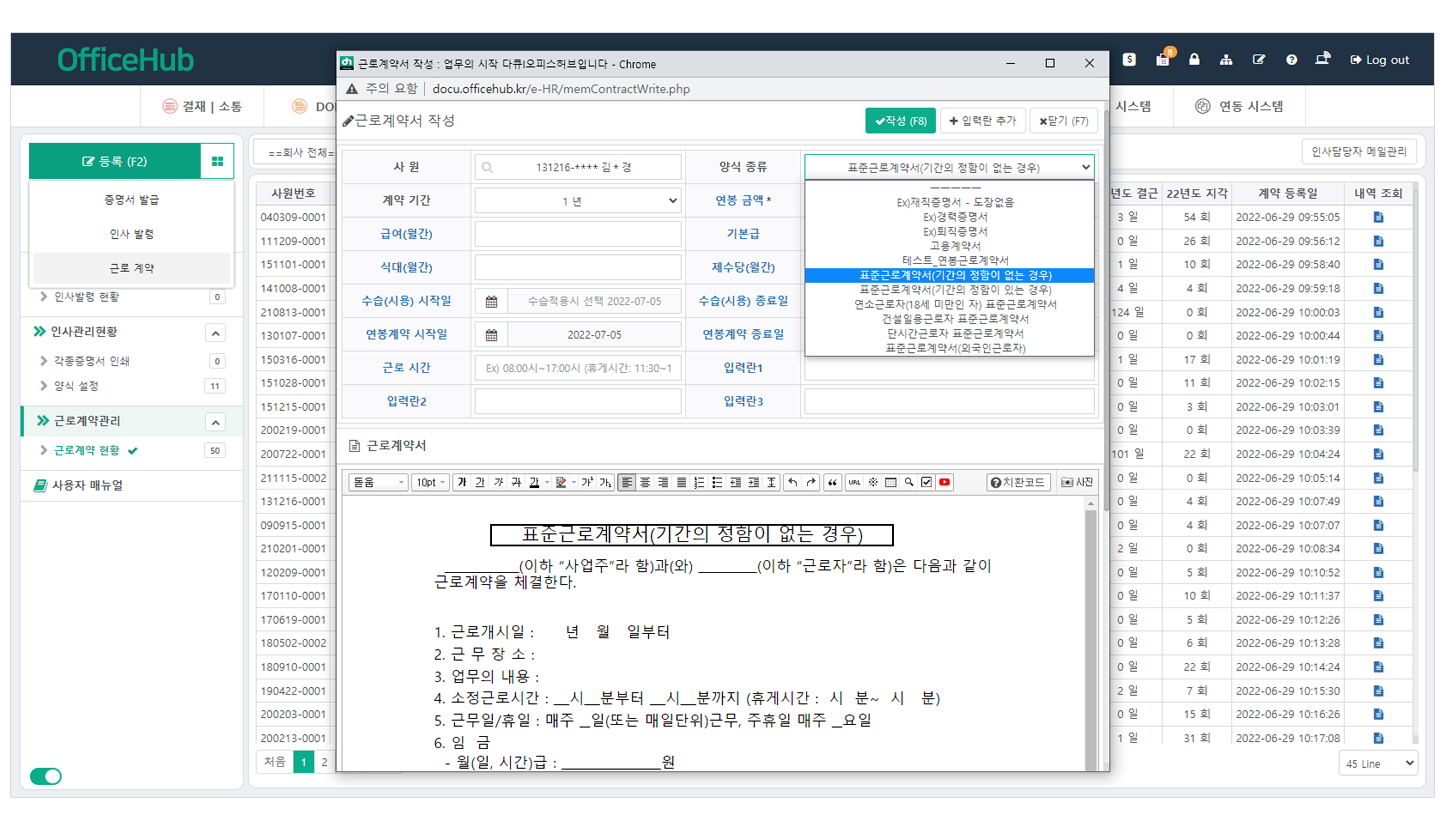Choose 증명서 발급 from the 등록 menu
The height and width of the screenshot is (823, 1456).
click(131, 200)
